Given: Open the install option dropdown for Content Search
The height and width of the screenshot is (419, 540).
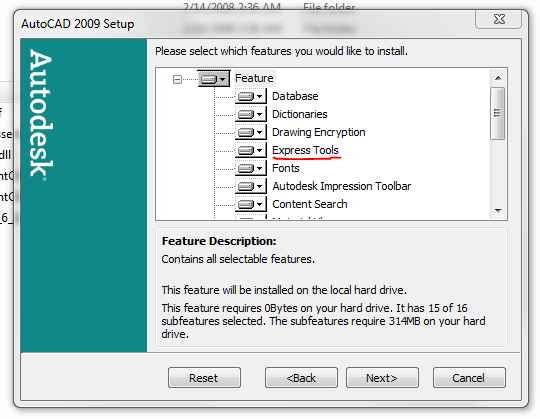Looking at the screenshot, I should (251, 204).
